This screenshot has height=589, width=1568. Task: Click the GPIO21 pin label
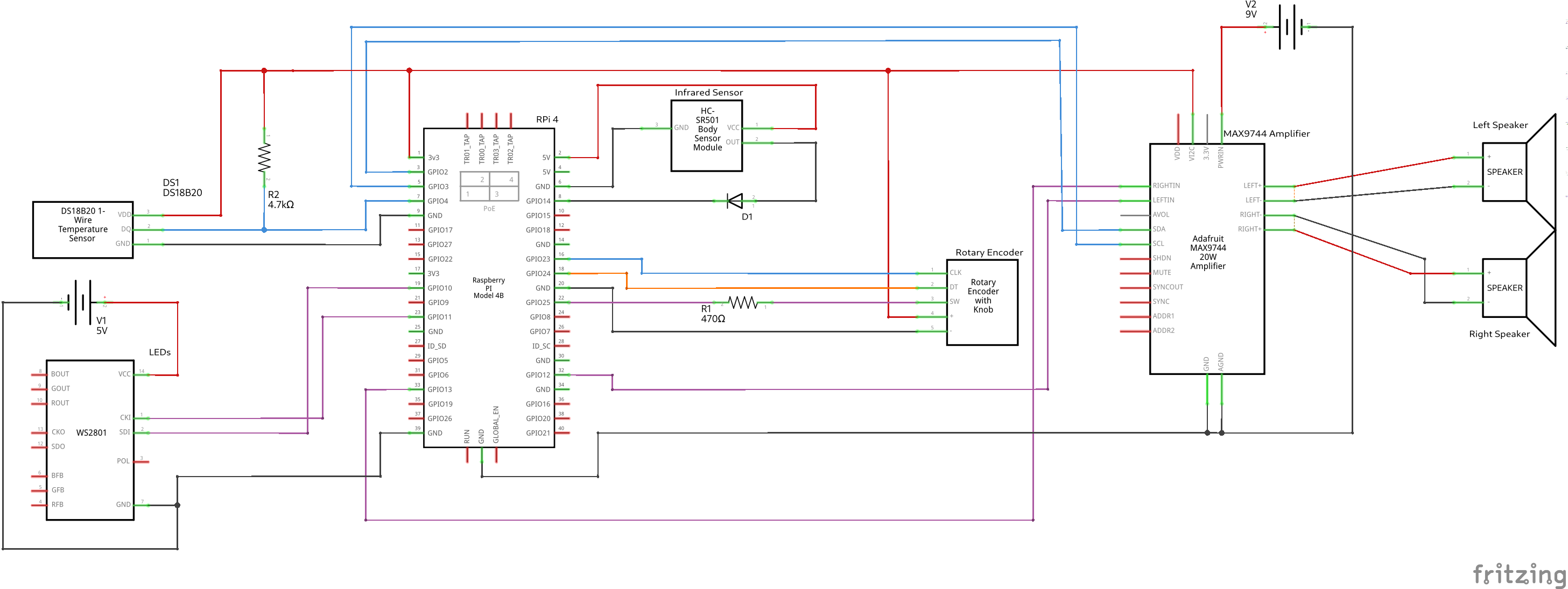tap(538, 433)
